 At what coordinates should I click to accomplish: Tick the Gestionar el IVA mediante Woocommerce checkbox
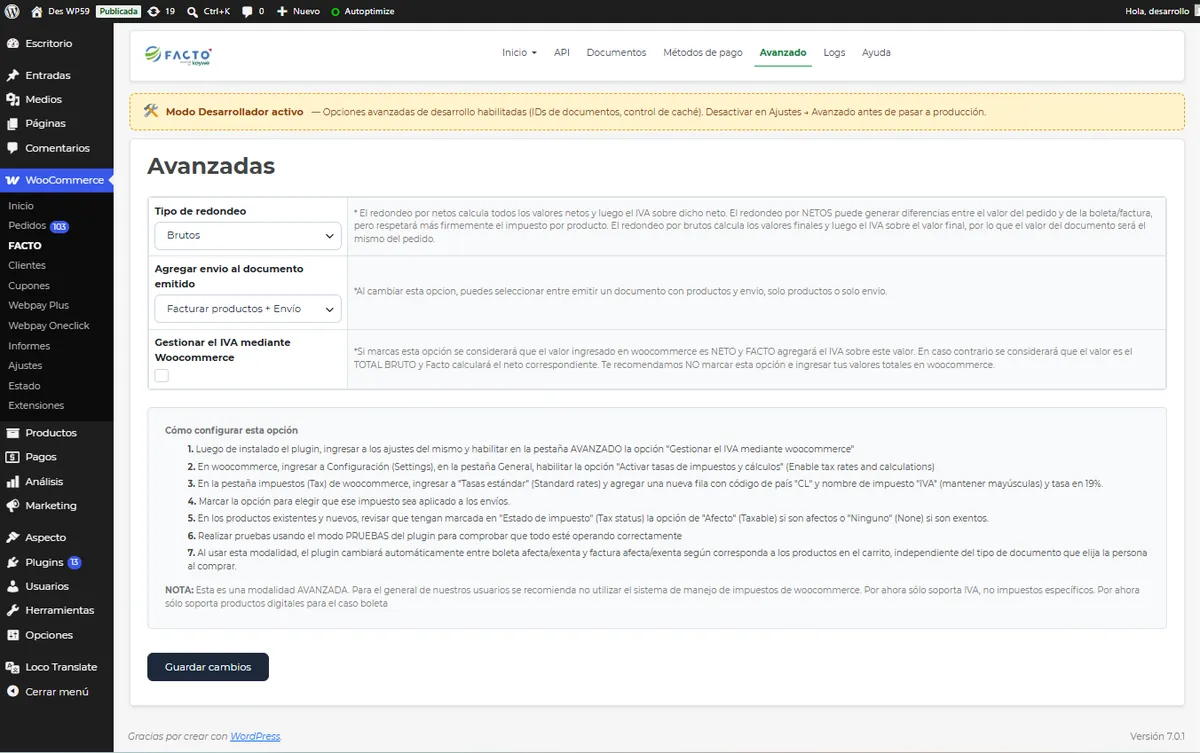(x=162, y=376)
